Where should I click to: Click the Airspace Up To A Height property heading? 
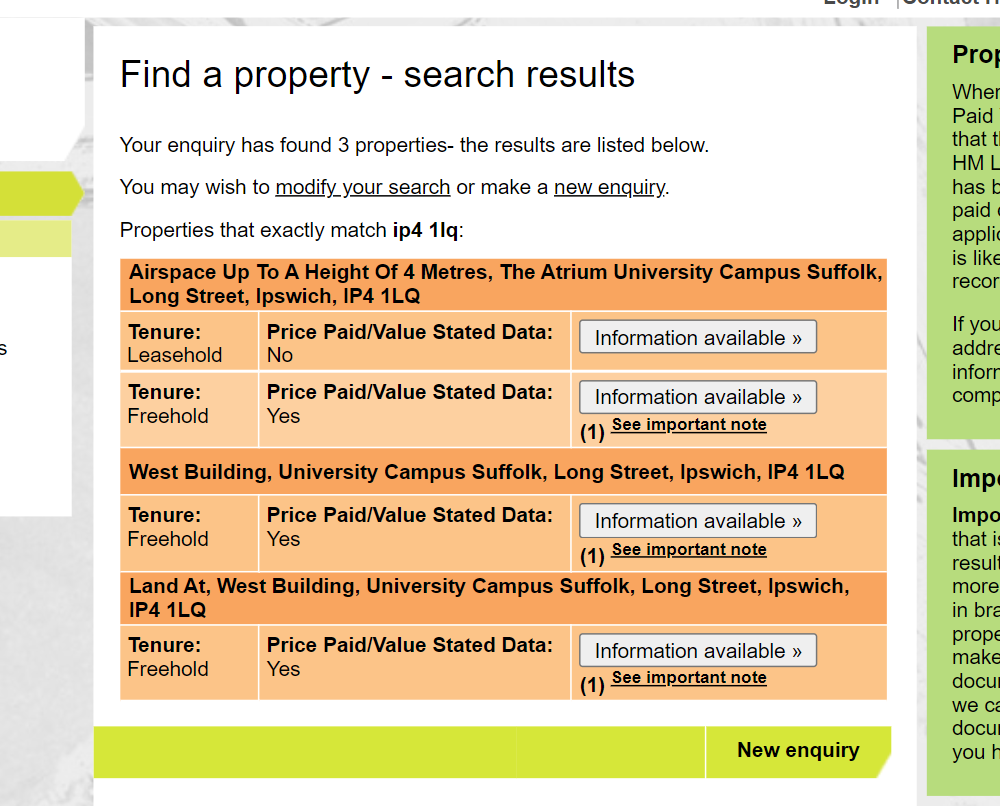(x=504, y=284)
